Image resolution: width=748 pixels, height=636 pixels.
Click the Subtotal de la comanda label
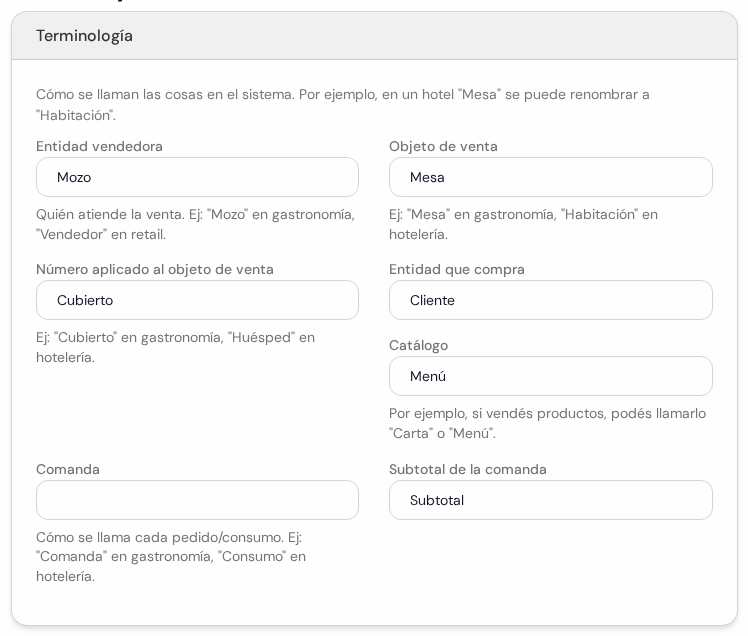pyautogui.click(x=468, y=469)
